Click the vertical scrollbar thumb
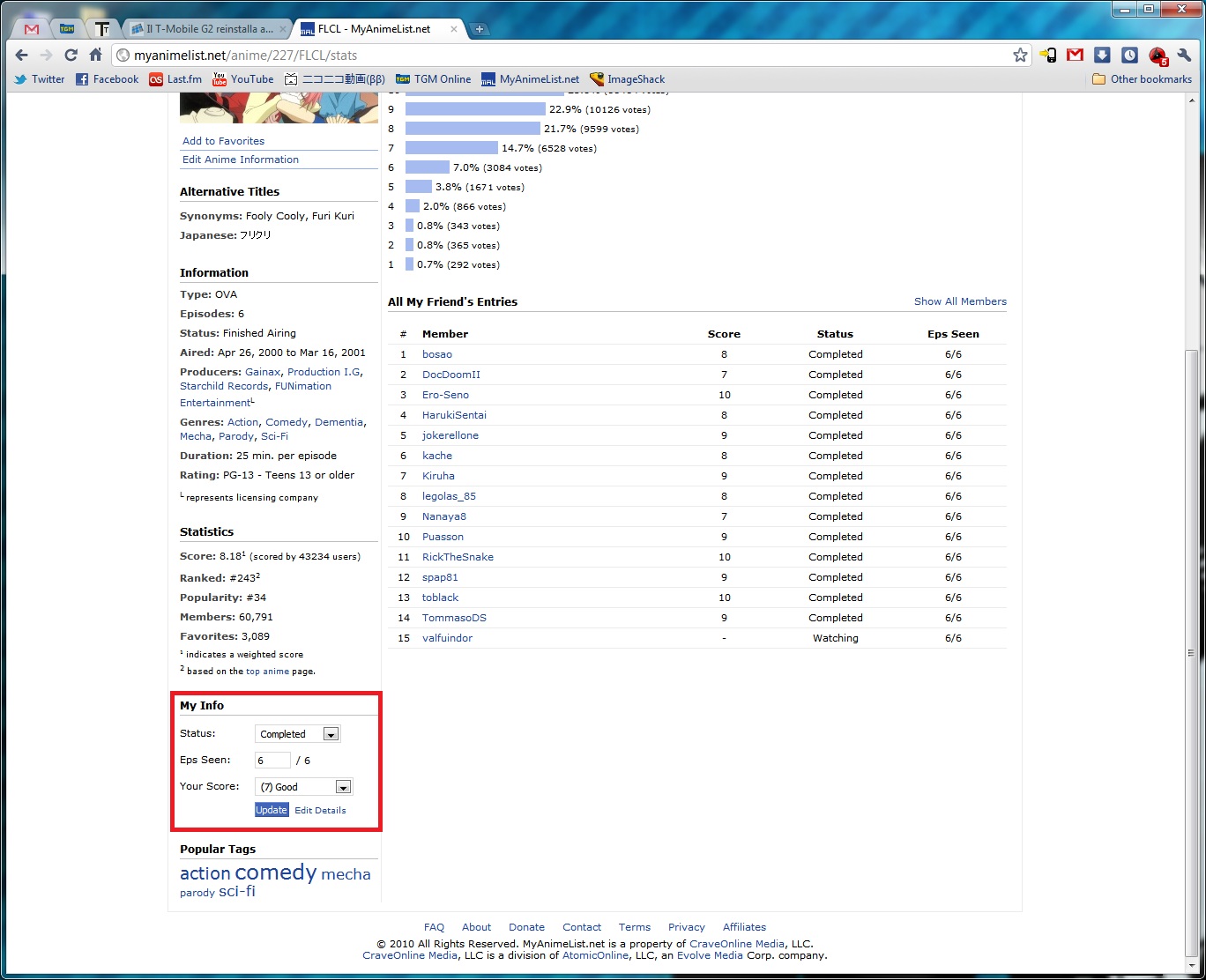Image resolution: width=1206 pixels, height=980 pixels. [1191, 653]
